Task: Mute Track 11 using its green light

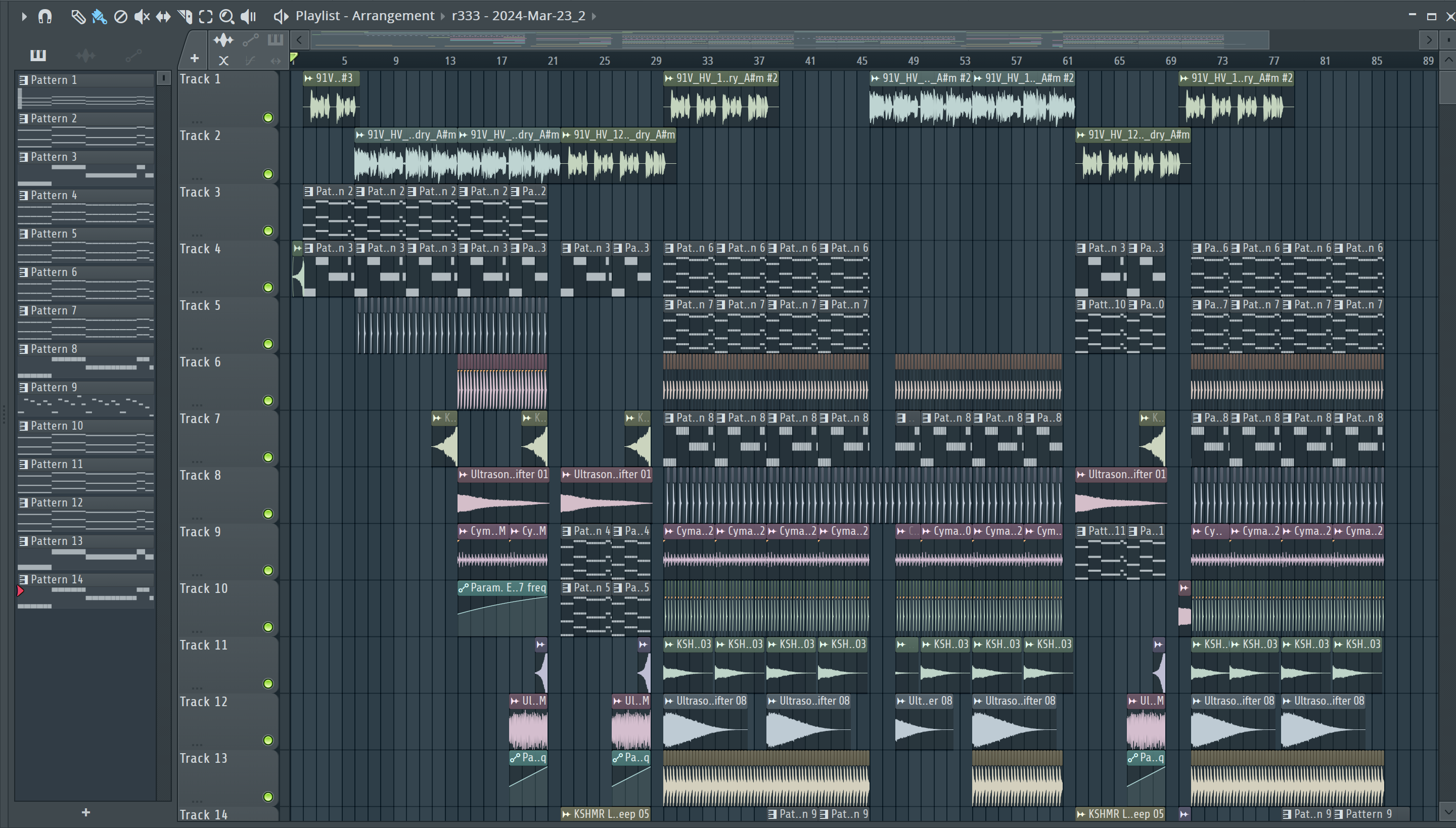Action: tap(268, 683)
